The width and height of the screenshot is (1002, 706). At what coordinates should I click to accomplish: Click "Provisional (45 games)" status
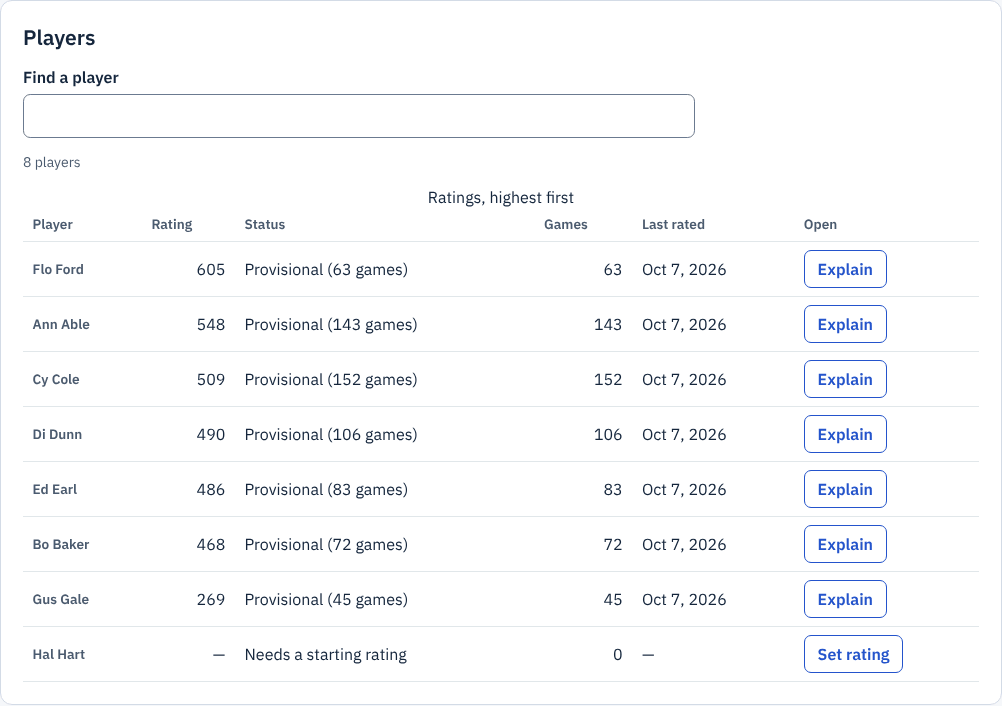click(326, 599)
